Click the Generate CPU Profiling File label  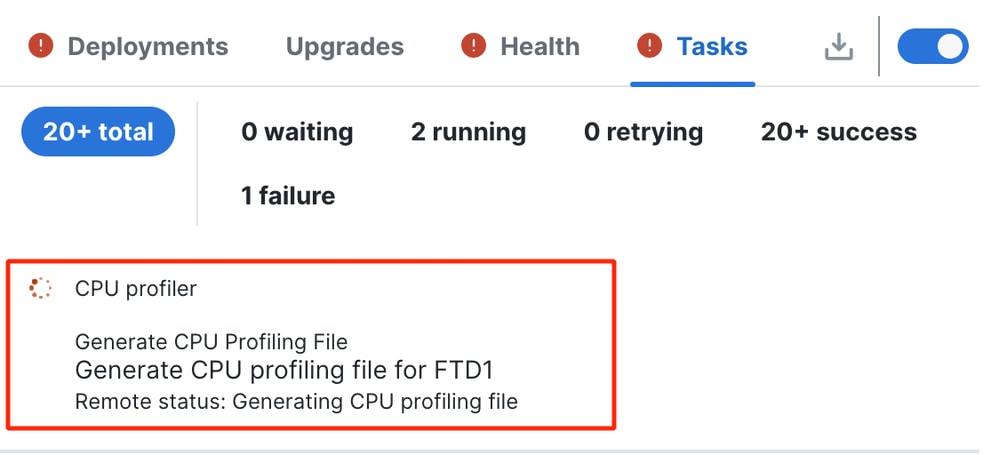[x=212, y=342]
